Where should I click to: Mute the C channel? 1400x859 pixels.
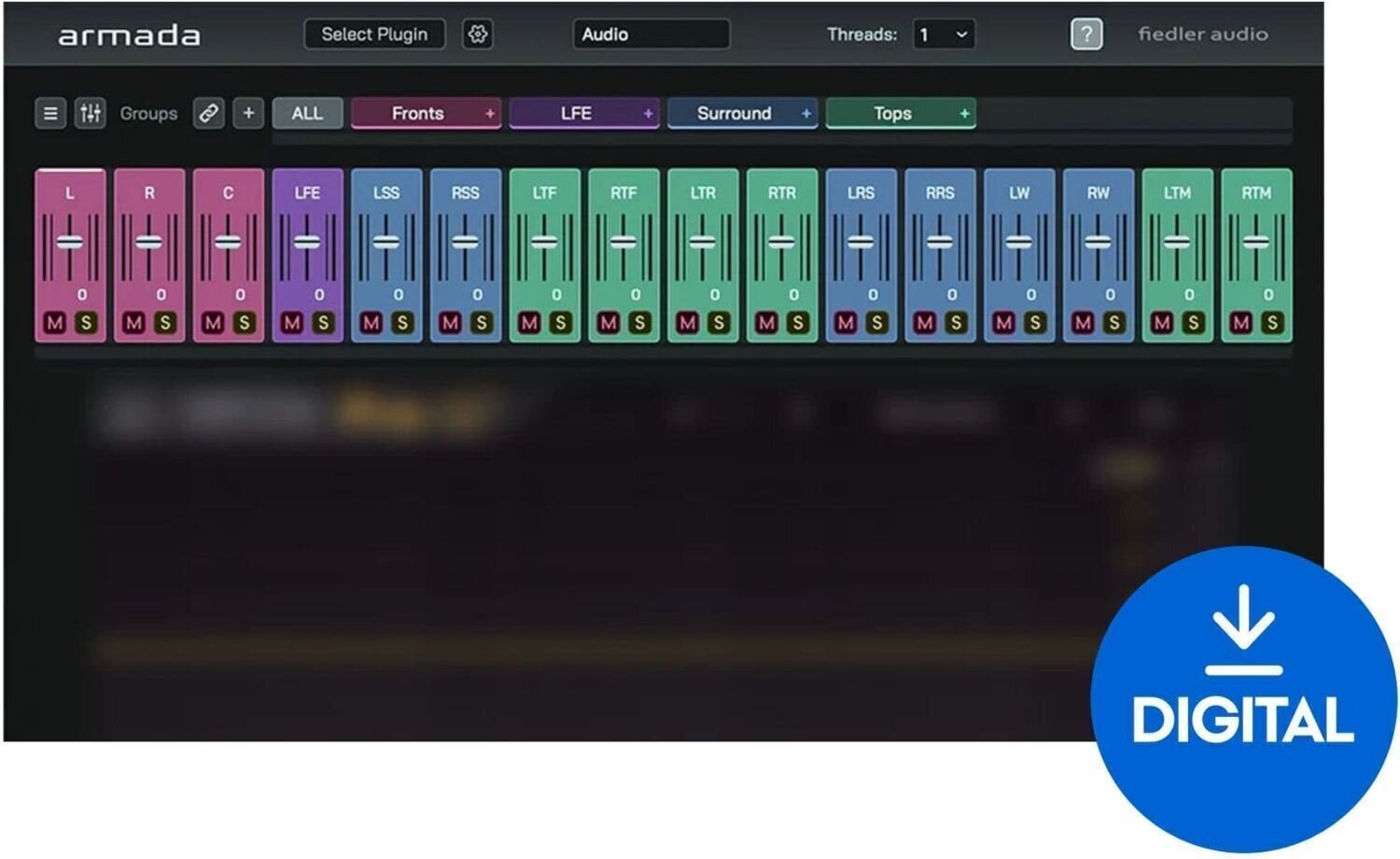[213, 322]
